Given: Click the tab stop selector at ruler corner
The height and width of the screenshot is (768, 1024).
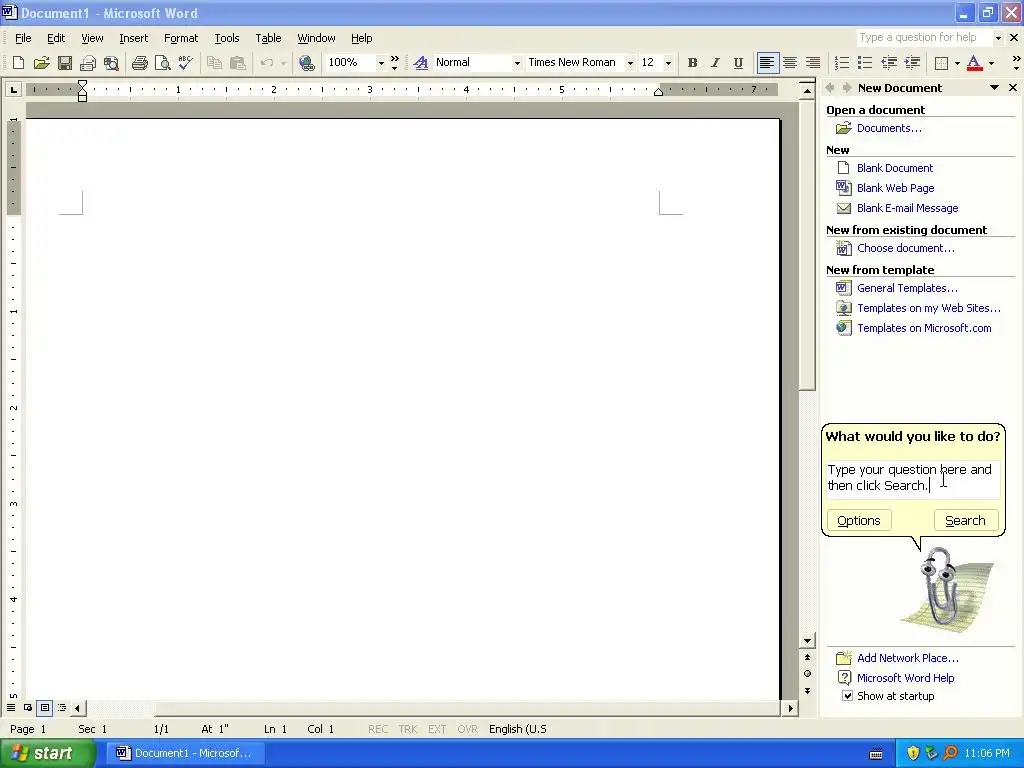Looking at the screenshot, I should [13, 89].
